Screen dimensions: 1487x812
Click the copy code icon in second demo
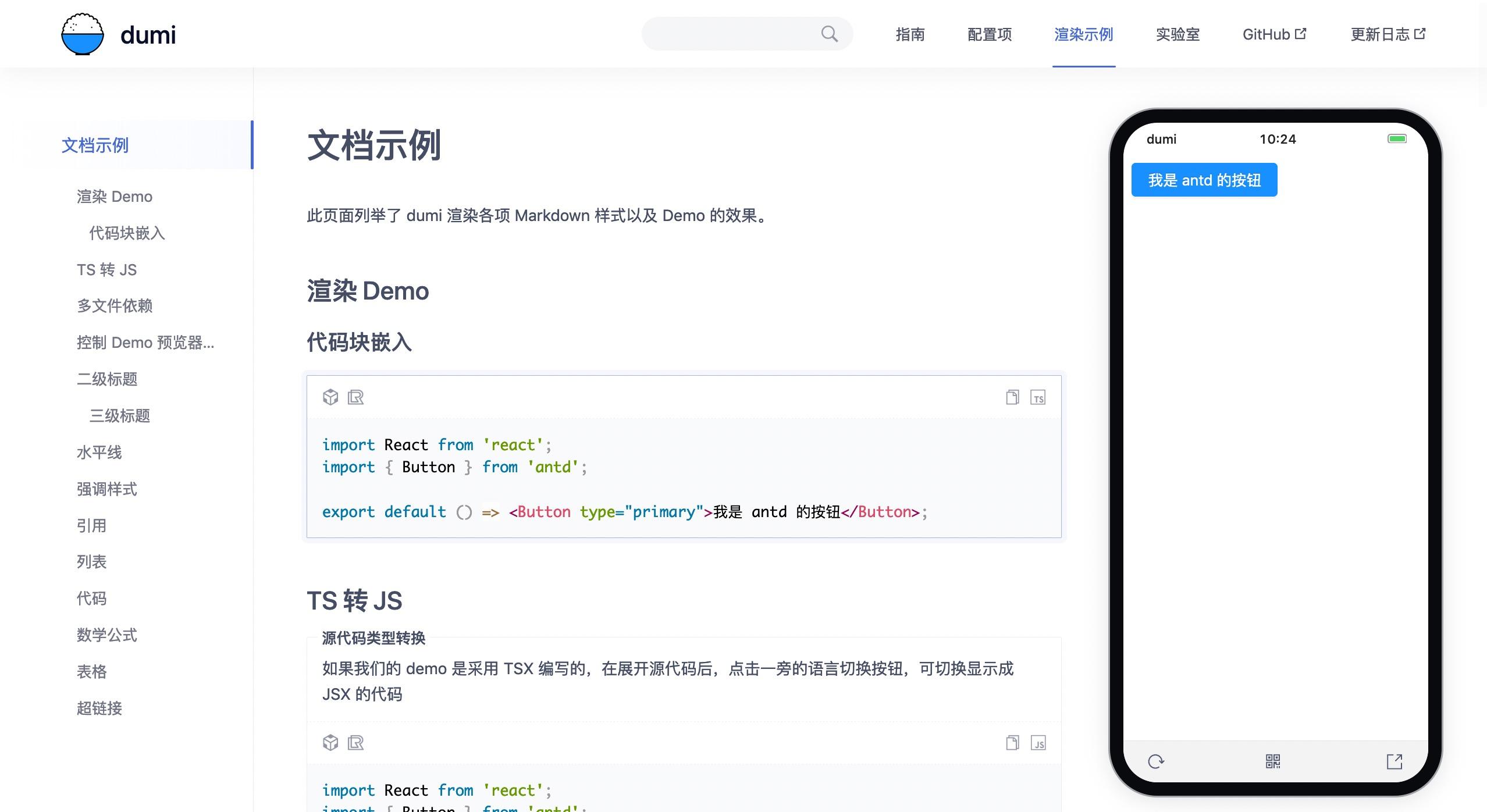tap(1011, 743)
